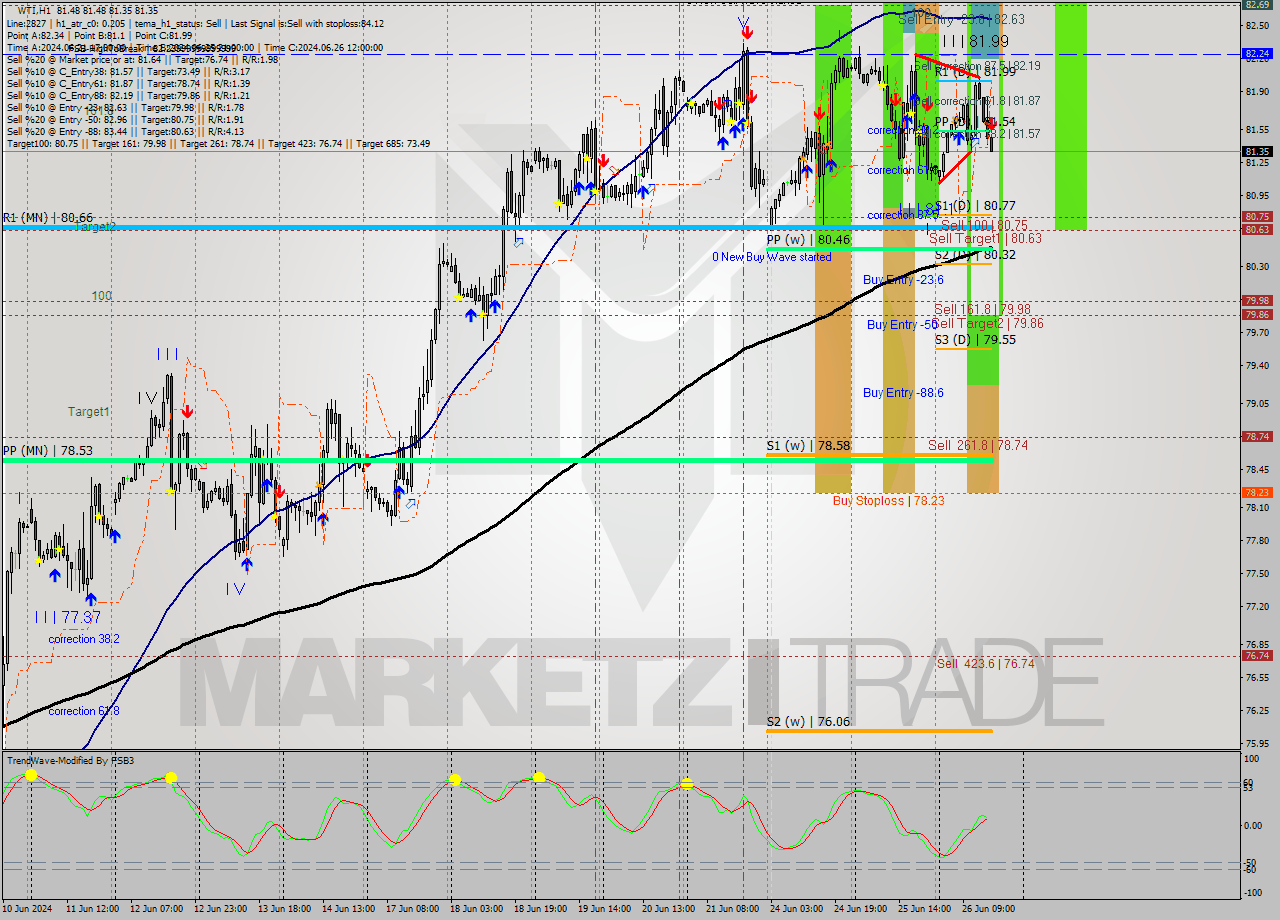Click the red 76.74 price tag

coord(1257,655)
